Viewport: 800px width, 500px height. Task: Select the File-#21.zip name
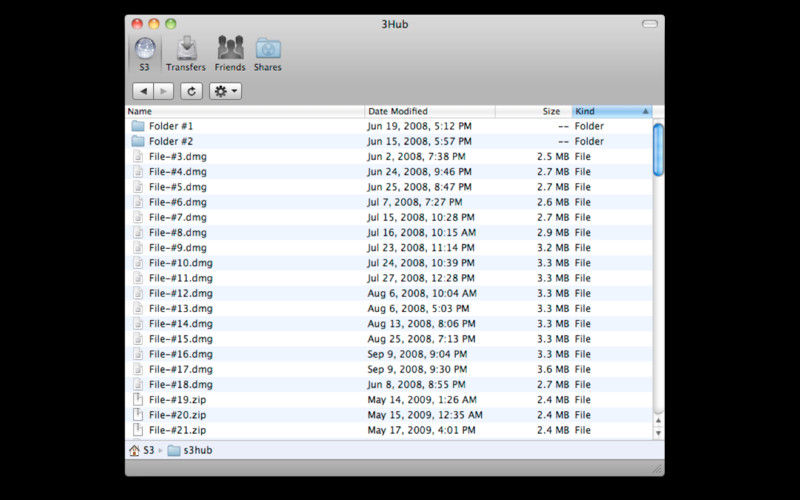[178, 430]
